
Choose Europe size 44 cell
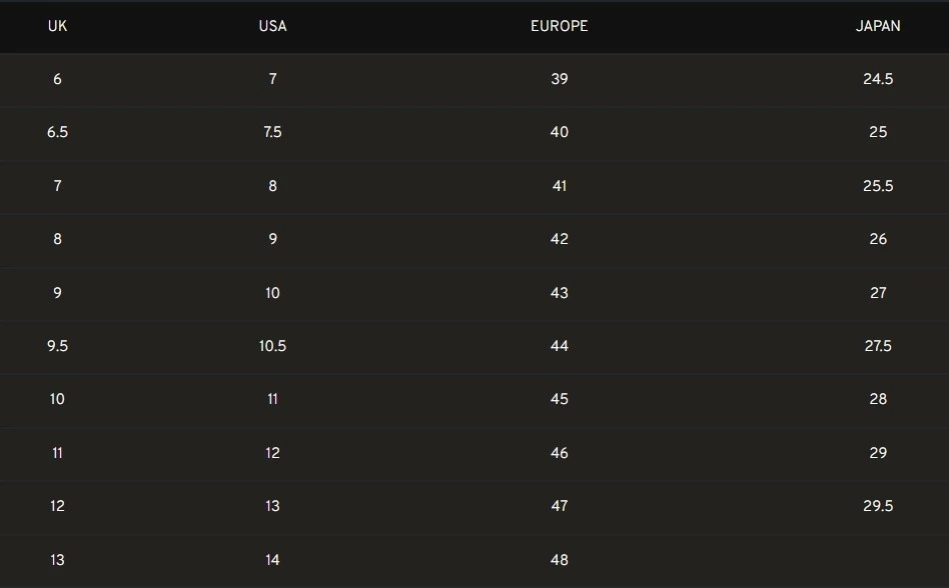(x=559, y=346)
